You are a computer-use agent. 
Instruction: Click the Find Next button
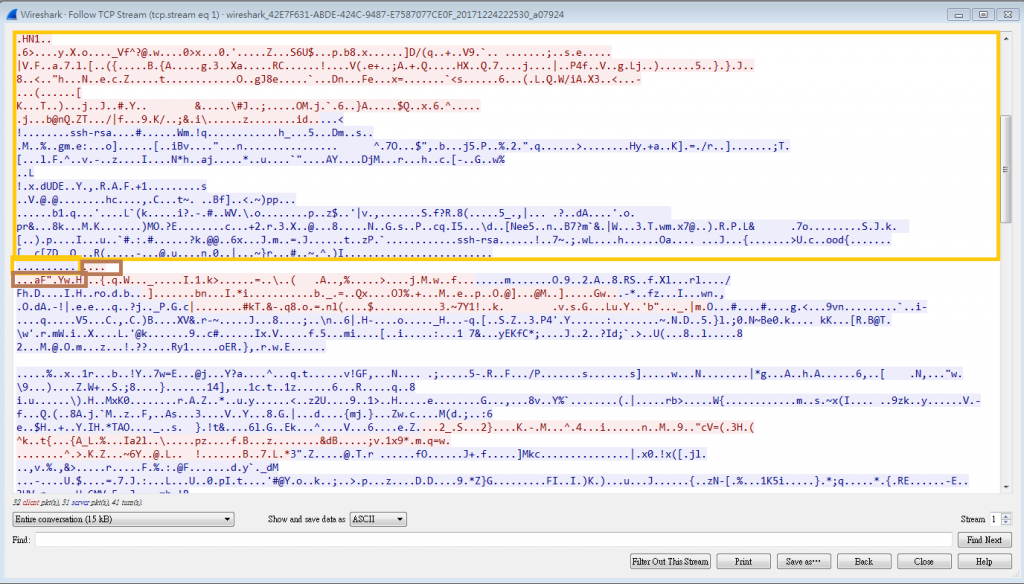[984, 540]
